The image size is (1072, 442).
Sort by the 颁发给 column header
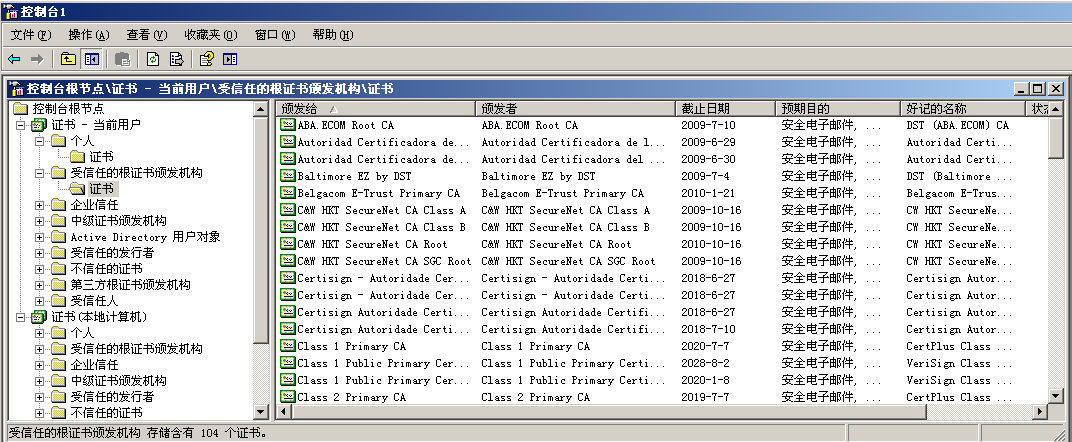click(376, 109)
